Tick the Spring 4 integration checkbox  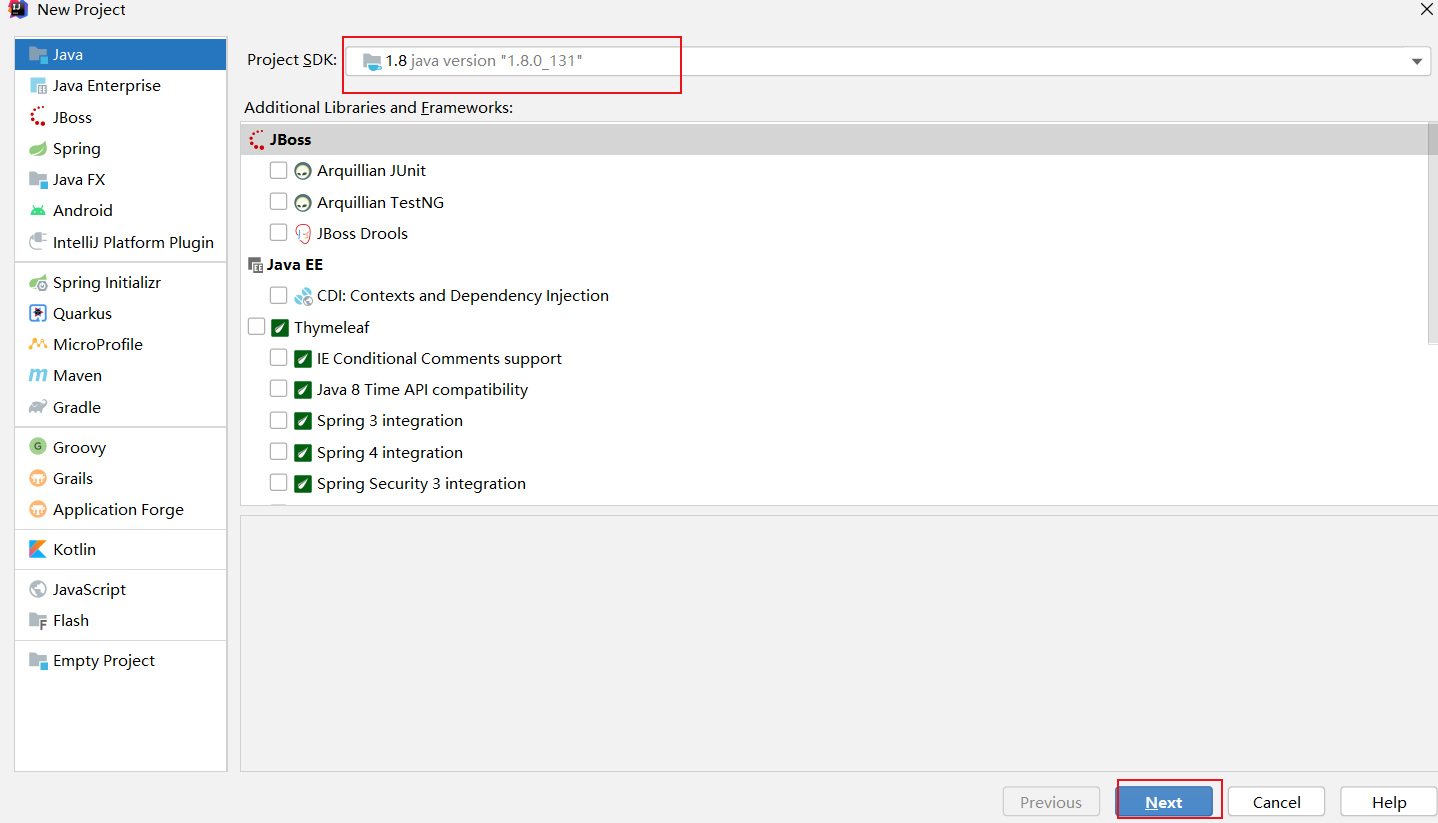click(278, 452)
